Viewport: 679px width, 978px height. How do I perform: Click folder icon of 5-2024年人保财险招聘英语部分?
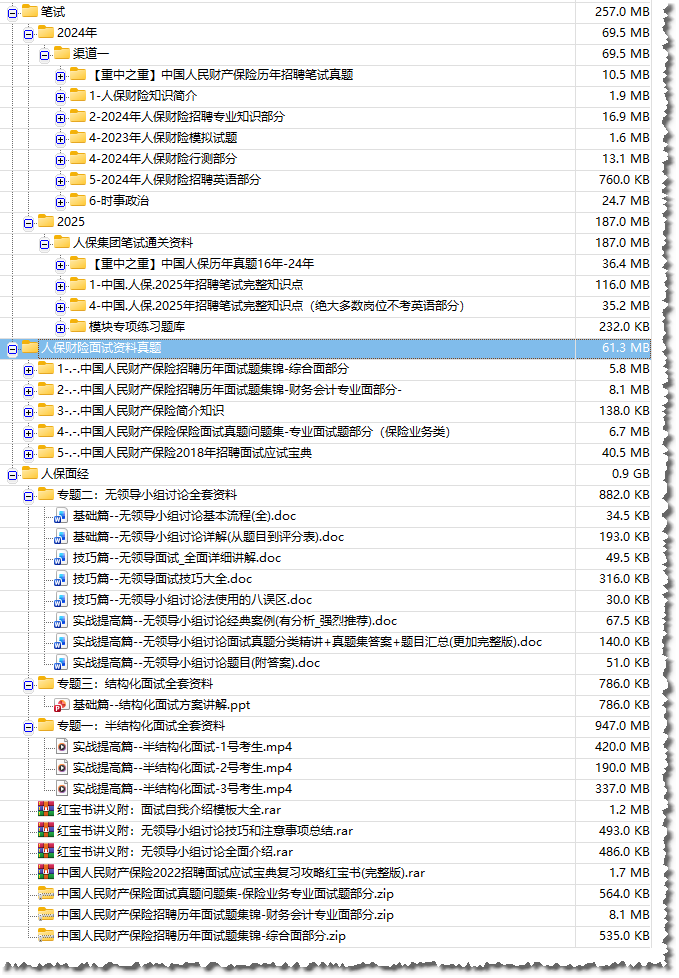point(77,180)
